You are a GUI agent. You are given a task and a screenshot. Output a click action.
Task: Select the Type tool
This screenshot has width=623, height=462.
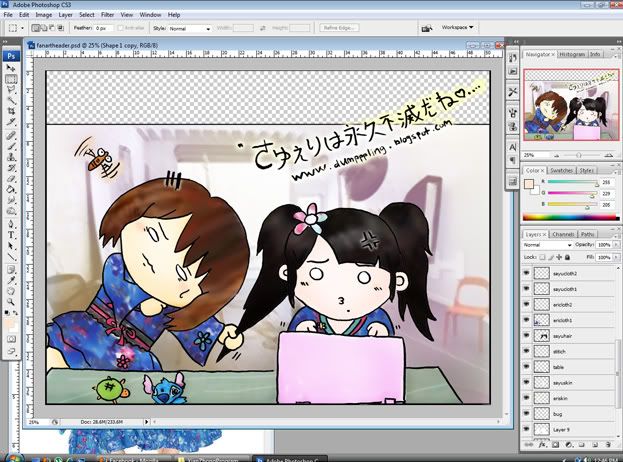click(x=11, y=235)
